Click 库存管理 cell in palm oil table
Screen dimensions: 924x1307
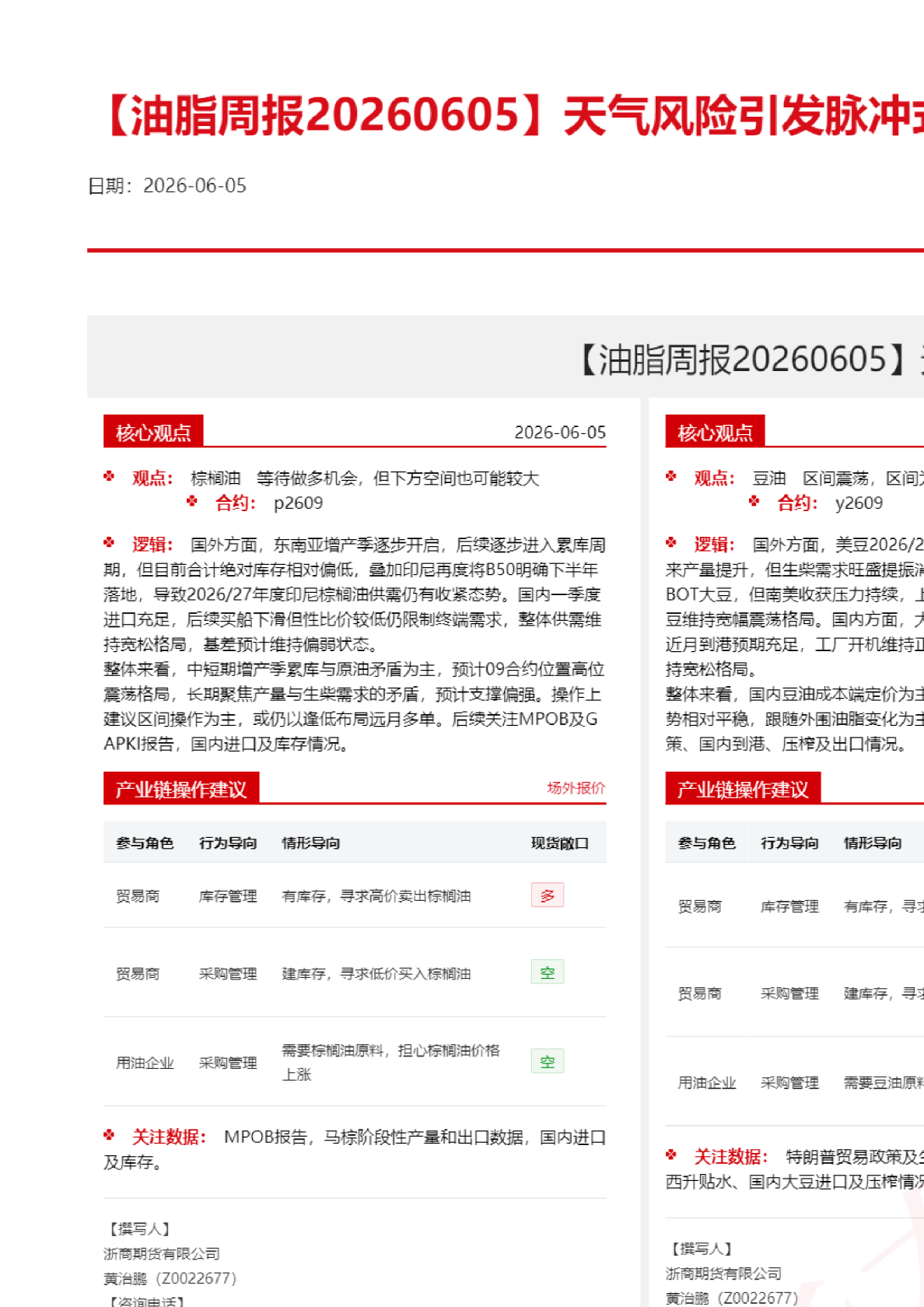click(228, 896)
